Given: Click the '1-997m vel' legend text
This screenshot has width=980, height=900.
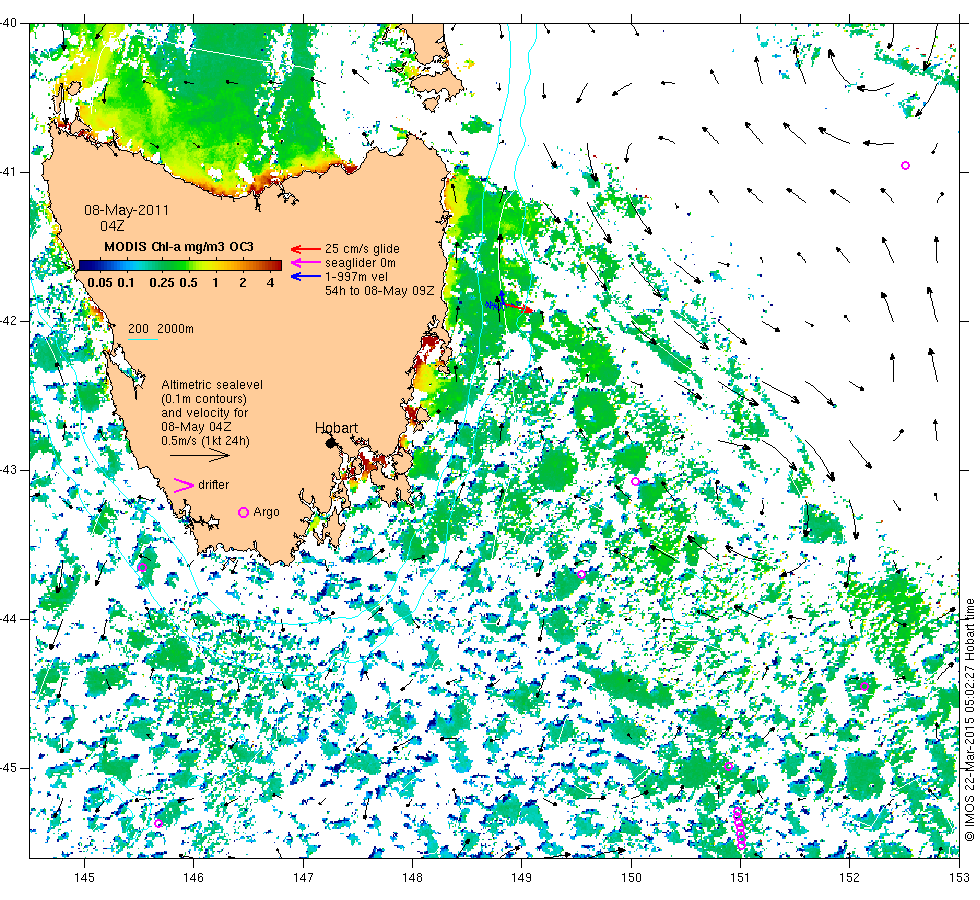Looking at the screenshot, I should coord(356,277).
